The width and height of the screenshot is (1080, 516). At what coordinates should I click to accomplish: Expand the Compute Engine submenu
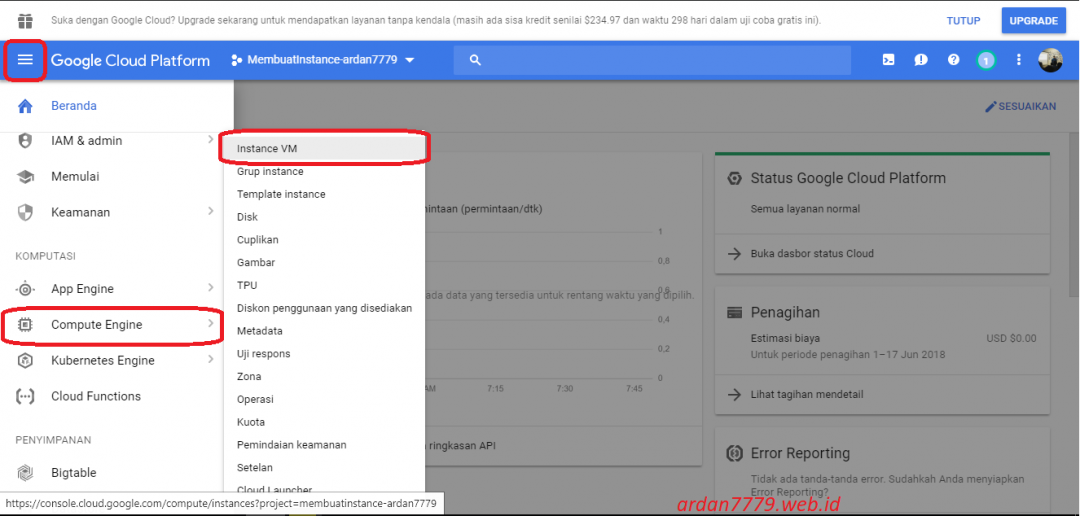96,325
